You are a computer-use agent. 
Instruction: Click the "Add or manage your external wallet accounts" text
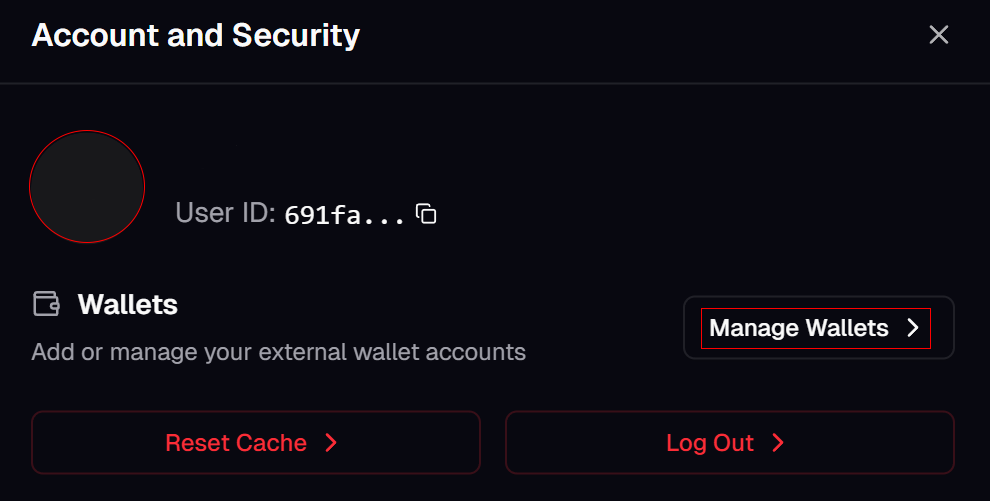(278, 352)
